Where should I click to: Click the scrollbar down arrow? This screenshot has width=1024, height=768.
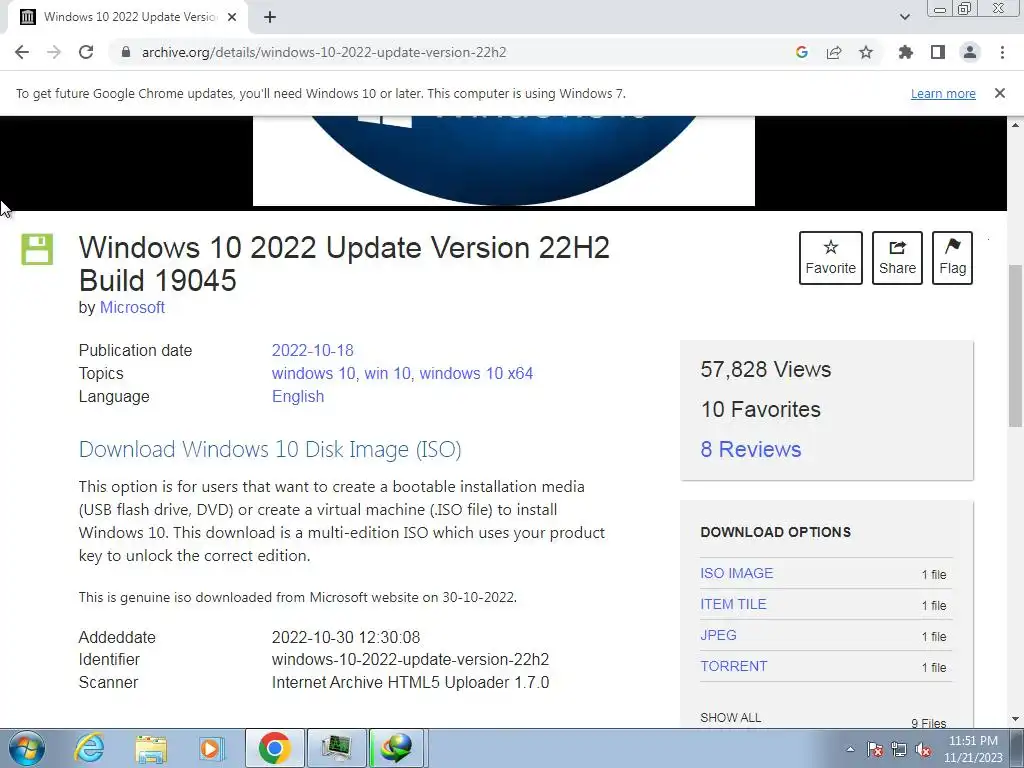click(x=1015, y=719)
